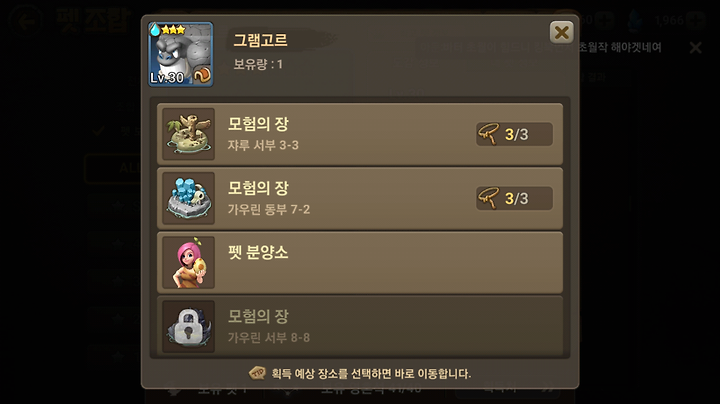Click the dimmed plus button by 1,966
Viewport: 720px width, 404px height.
tap(695, 20)
